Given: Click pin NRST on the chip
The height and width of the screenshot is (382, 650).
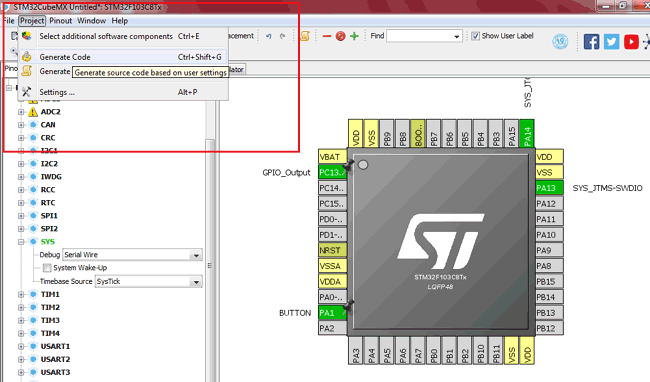Looking at the screenshot, I should click(332, 250).
